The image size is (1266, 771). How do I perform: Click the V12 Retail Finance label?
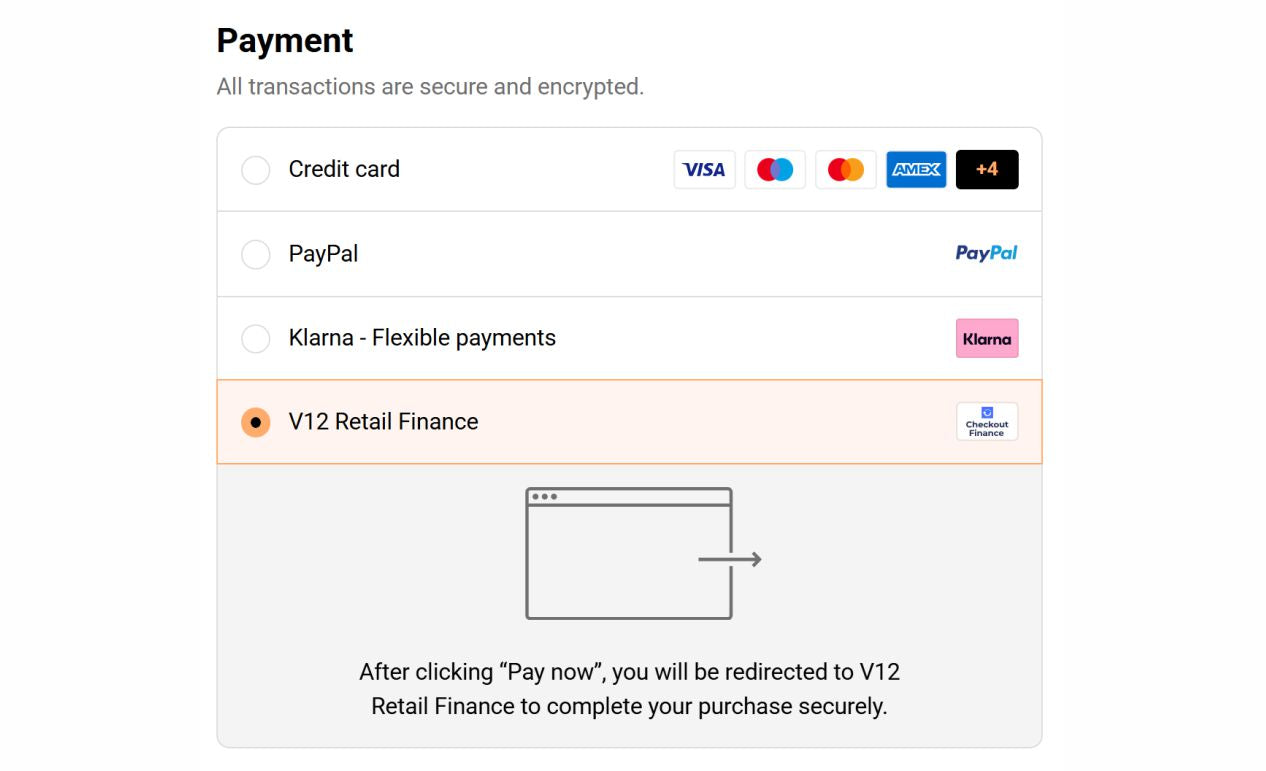coord(383,422)
